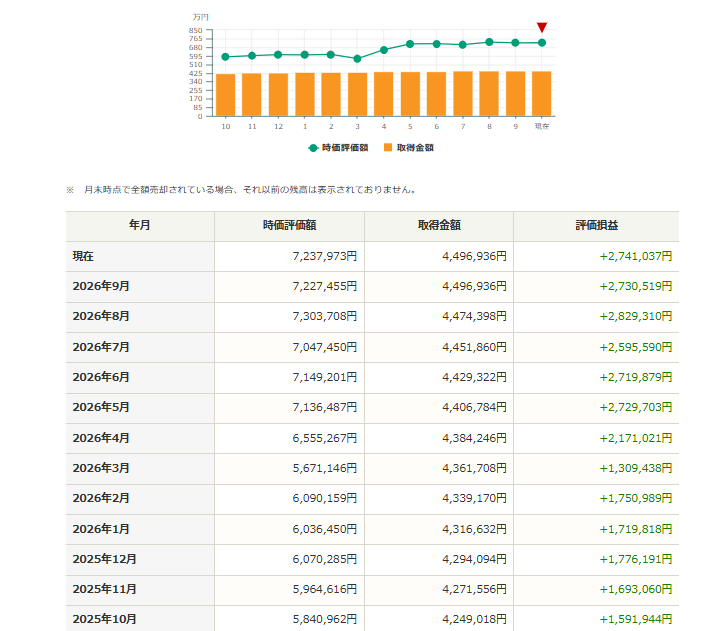This screenshot has height=631, width=720.
Task: Select the 時価評価額 legend label in chart
Action: (345, 148)
